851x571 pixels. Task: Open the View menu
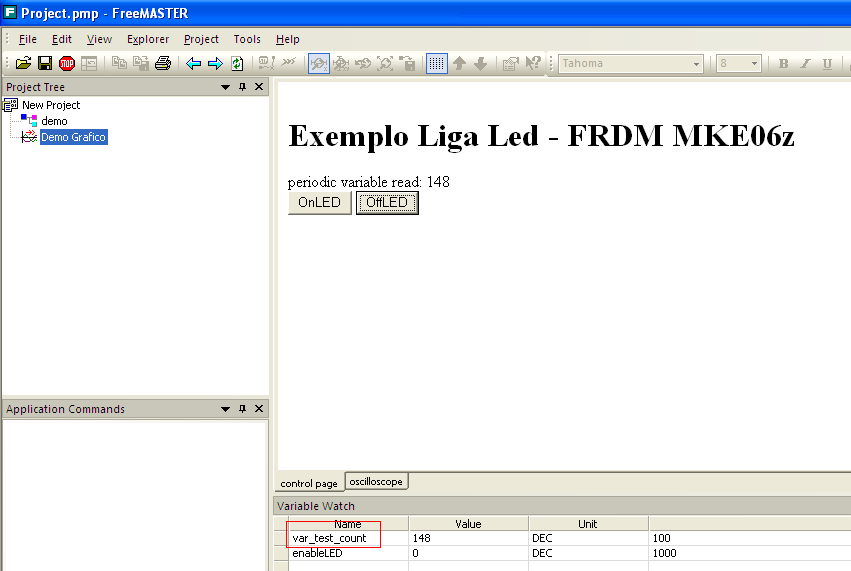coord(99,39)
